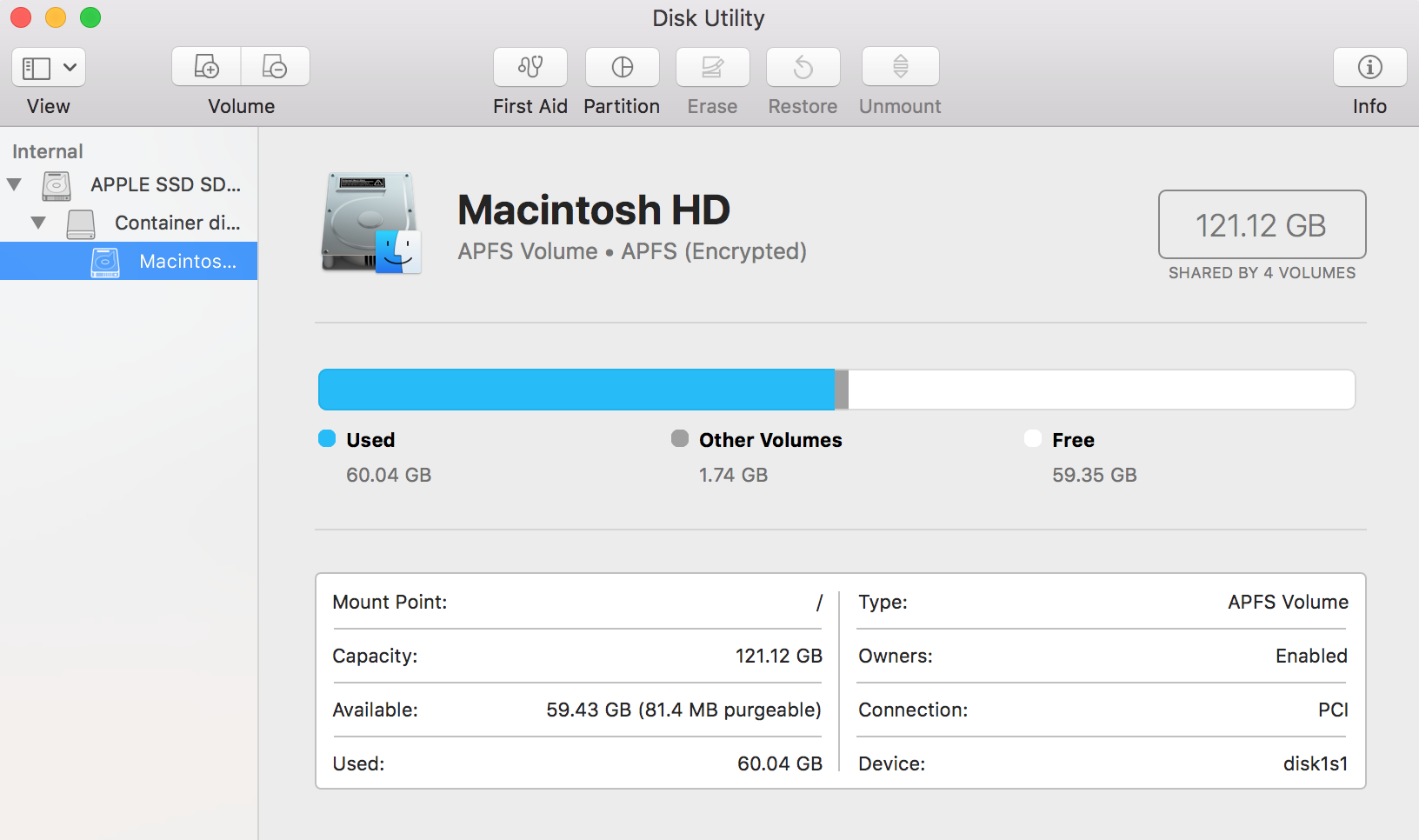This screenshot has height=840, width=1419.
Task: Click the 'Other Volumes' legend label
Action: [770, 440]
